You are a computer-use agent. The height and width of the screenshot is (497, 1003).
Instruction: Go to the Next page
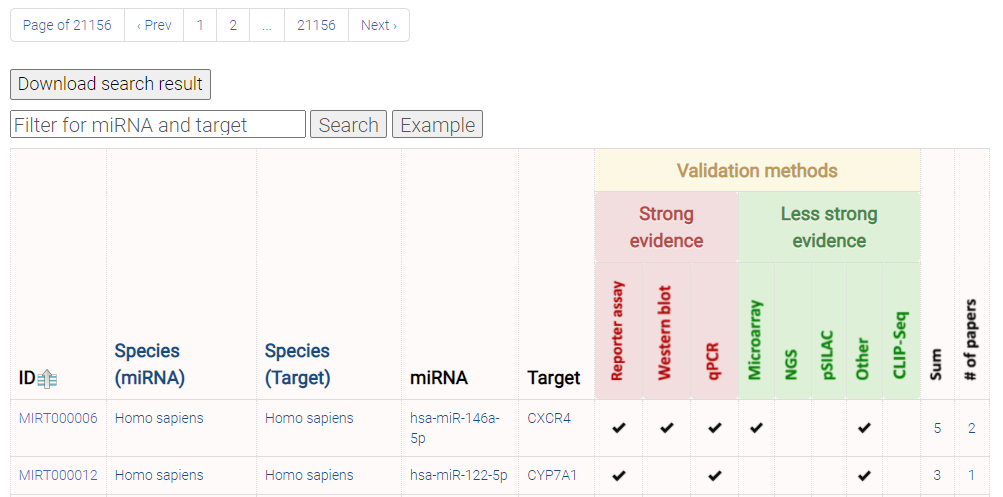coord(379,26)
